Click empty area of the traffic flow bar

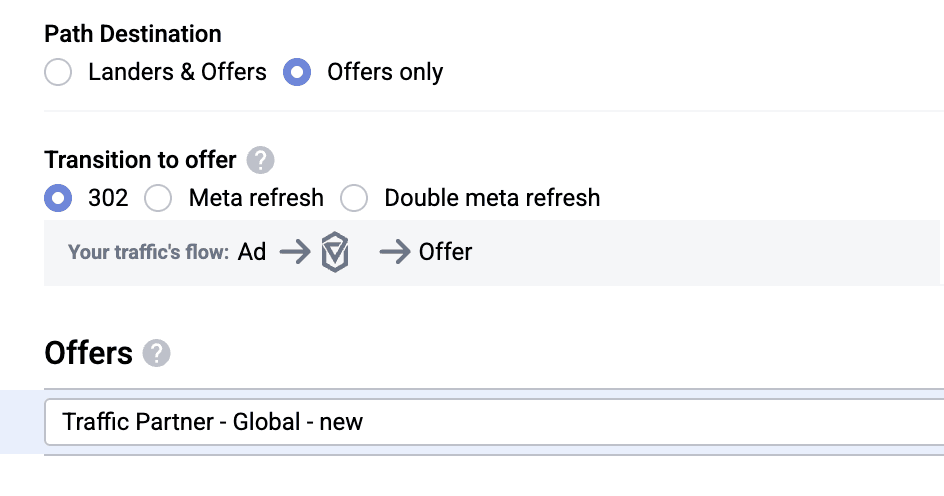tap(700, 253)
